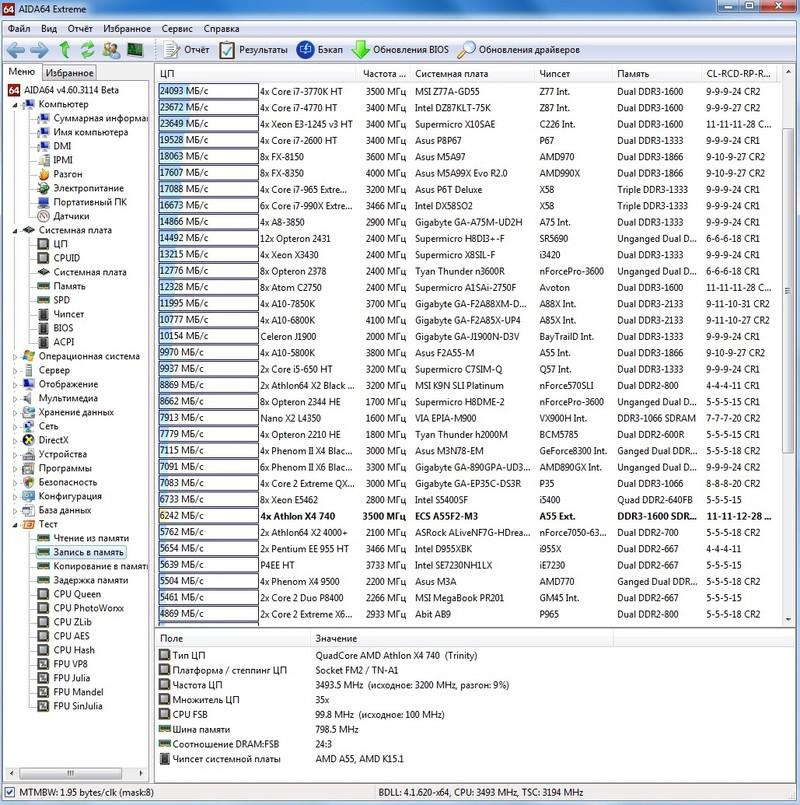
Task: Sort by the Частота column header
Action: [x=383, y=73]
